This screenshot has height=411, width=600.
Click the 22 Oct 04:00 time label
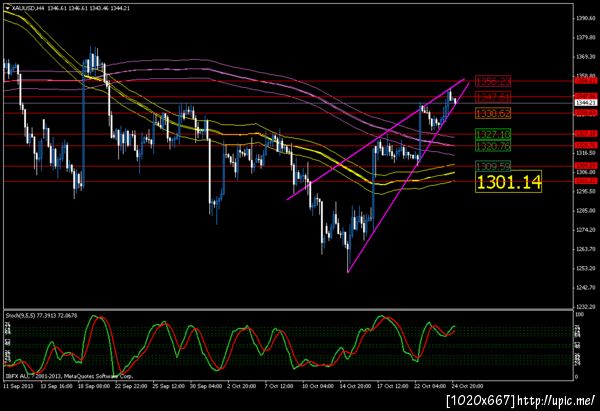(430, 386)
